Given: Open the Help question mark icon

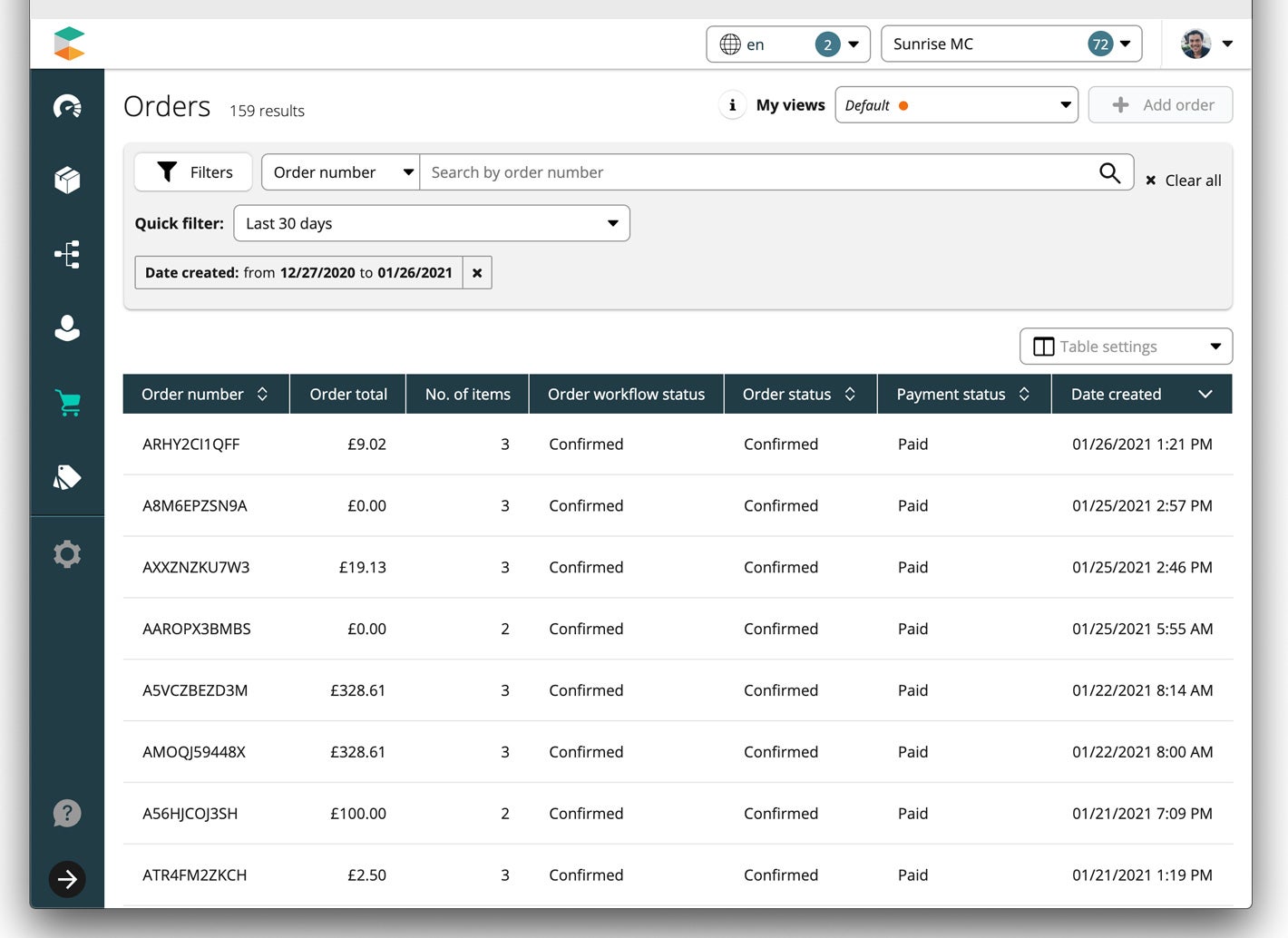Looking at the screenshot, I should click(x=67, y=814).
